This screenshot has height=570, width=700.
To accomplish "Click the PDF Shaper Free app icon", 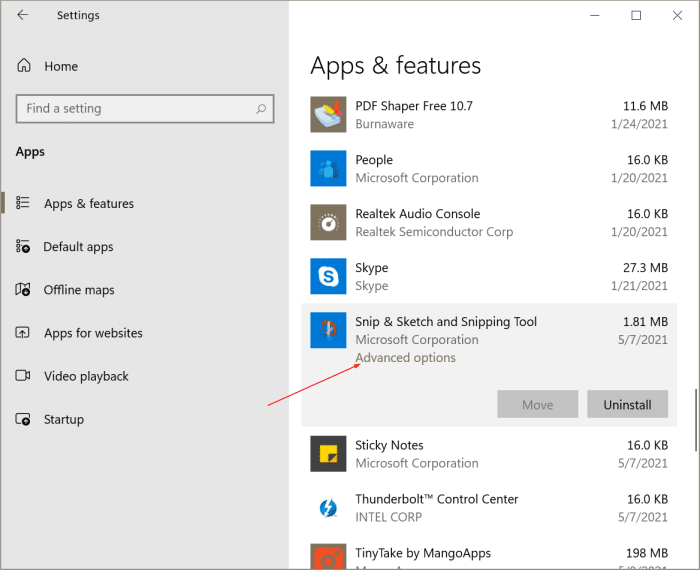I will (328, 115).
